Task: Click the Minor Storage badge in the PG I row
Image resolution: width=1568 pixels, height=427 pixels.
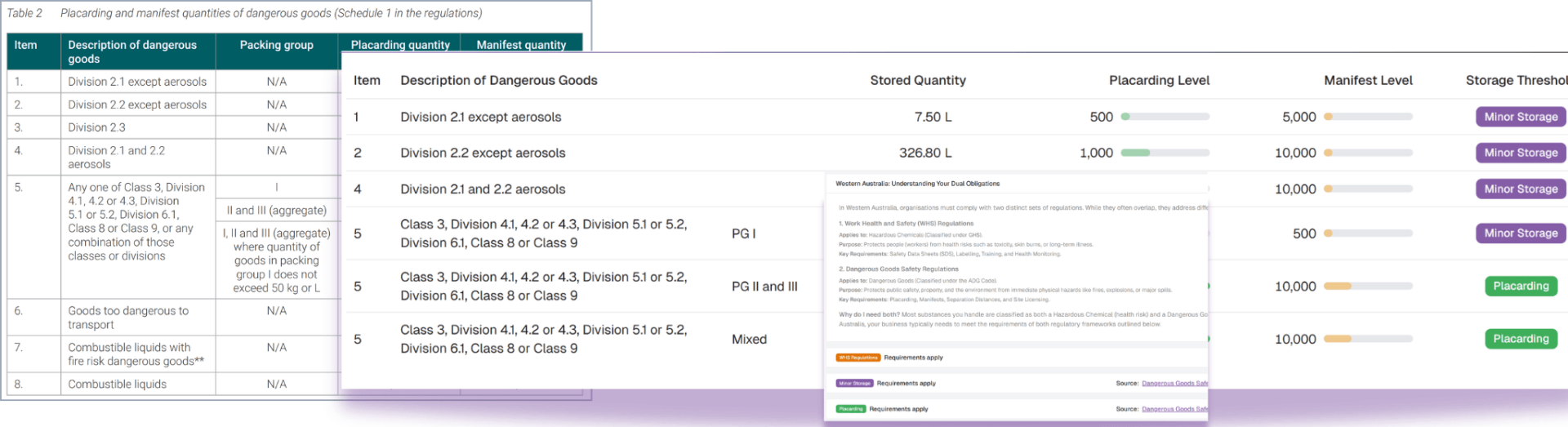Action: (x=1521, y=233)
